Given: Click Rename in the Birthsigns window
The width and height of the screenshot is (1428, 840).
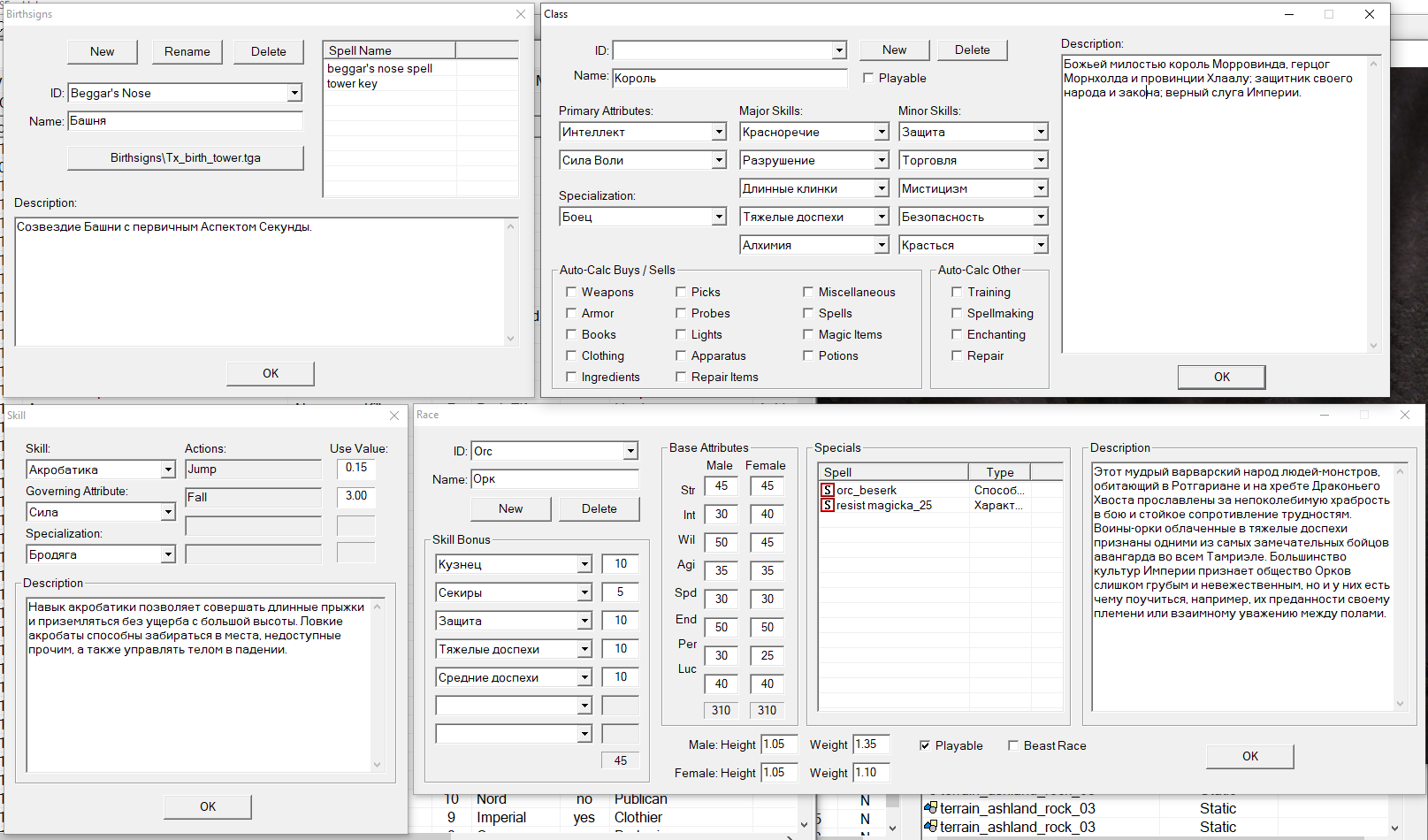Looking at the screenshot, I should pos(187,51).
